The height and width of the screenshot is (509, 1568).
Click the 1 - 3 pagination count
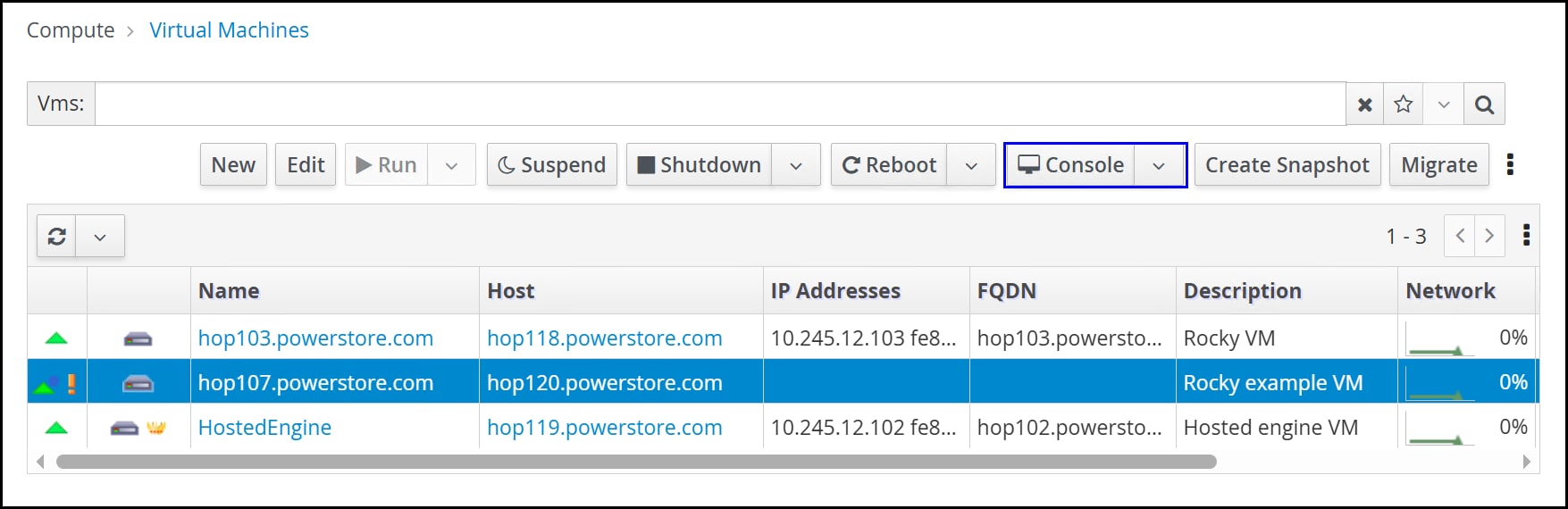pos(1405,237)
